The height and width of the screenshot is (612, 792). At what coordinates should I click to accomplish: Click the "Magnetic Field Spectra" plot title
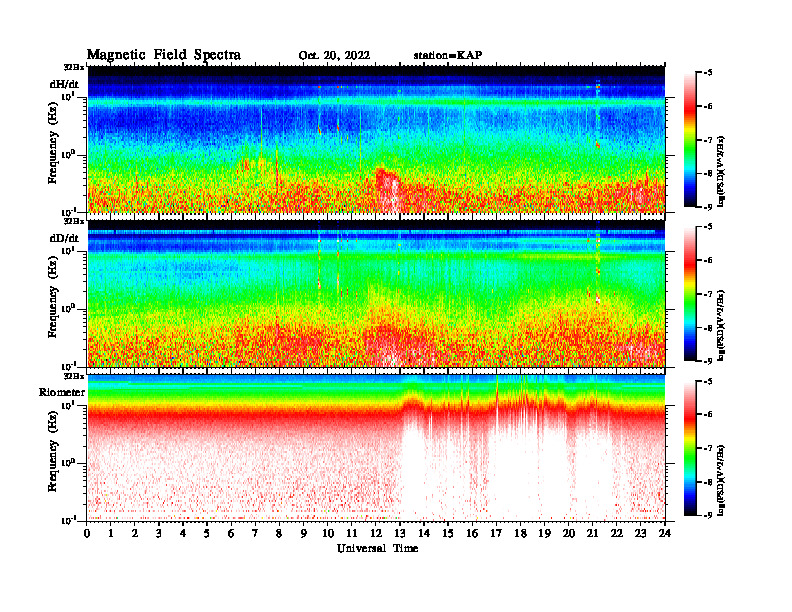pyautogui.click(x=164, y=55)
